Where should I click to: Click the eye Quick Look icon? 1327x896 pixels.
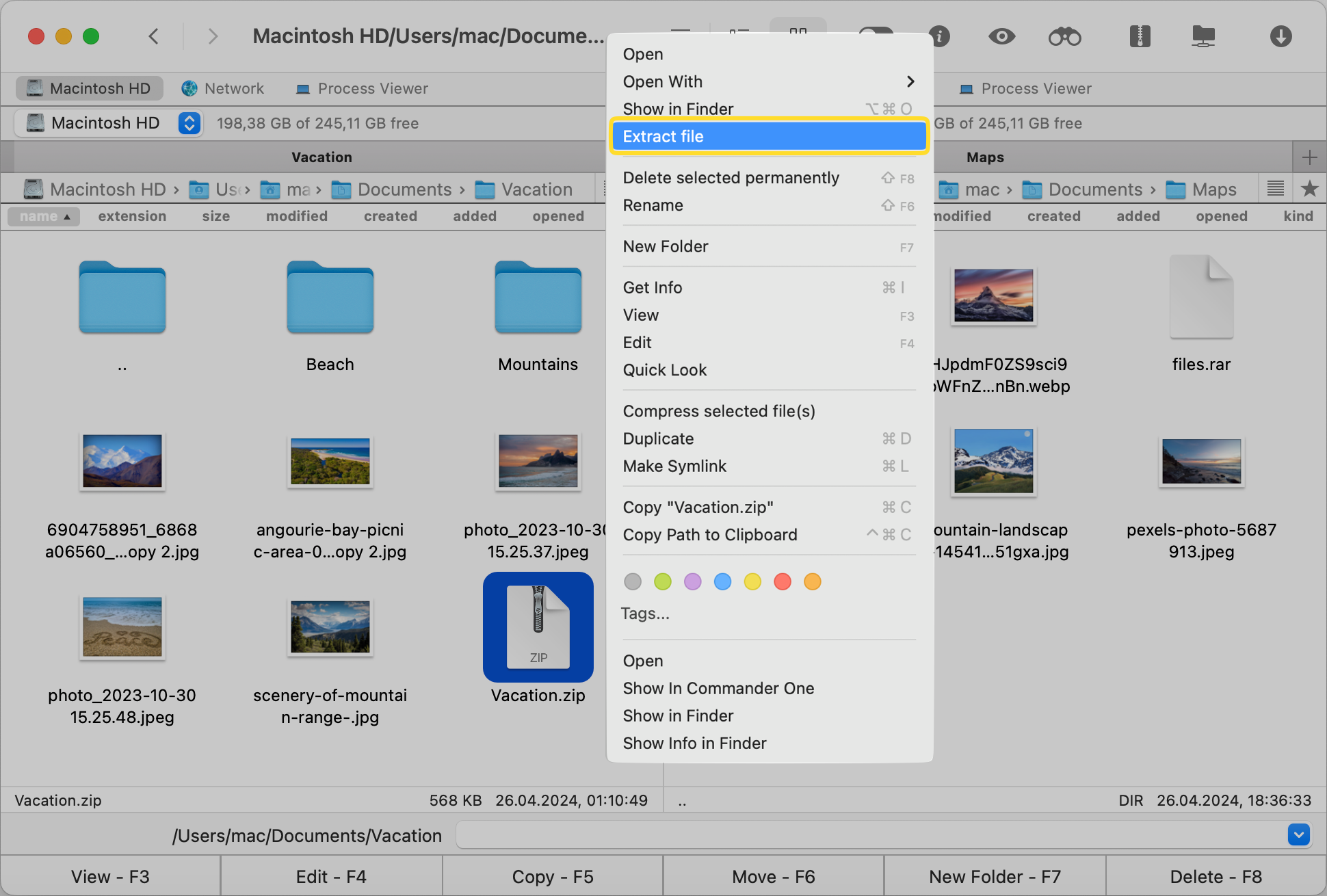[1001, 36]
